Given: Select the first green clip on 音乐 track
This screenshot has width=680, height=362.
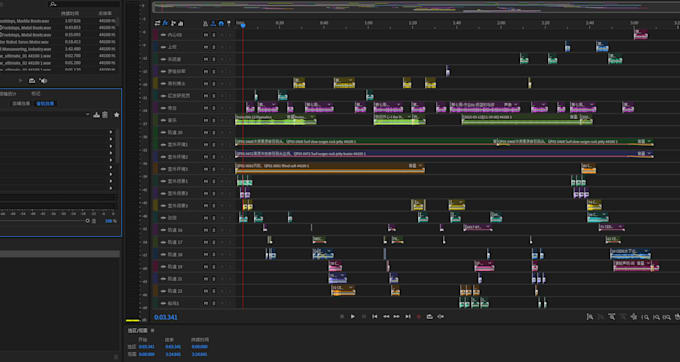Looking at the screenshot, I should [x=275, y=120].
